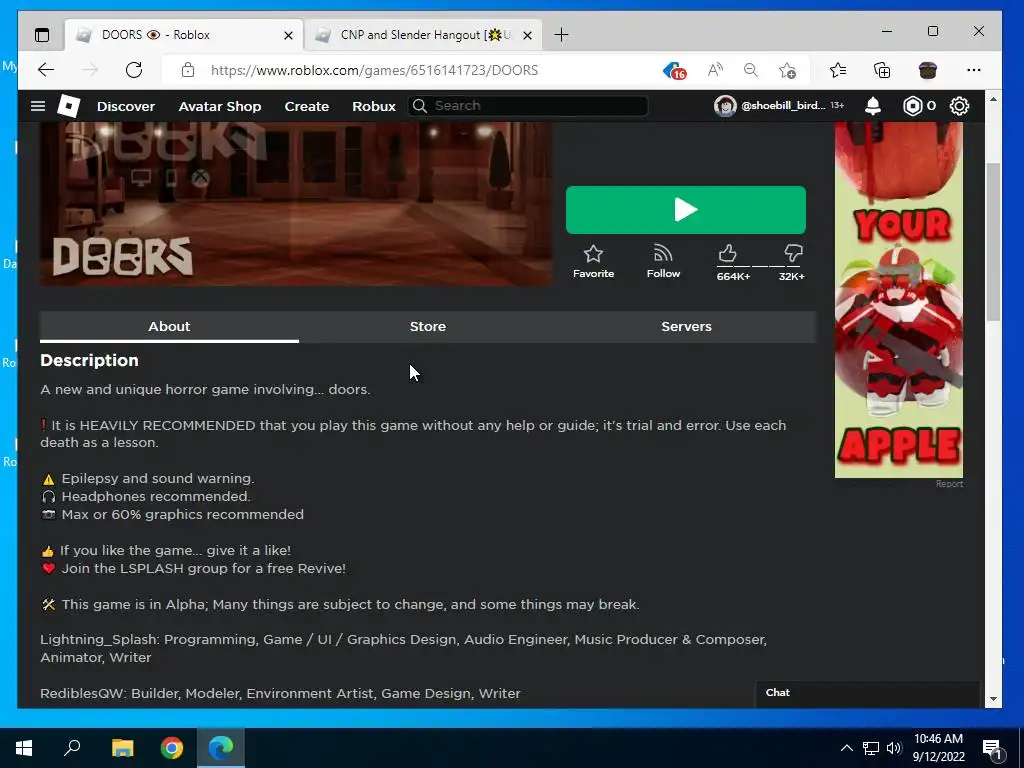
Task: Open the Windows notification center
Action: click(x=993, y=749)
